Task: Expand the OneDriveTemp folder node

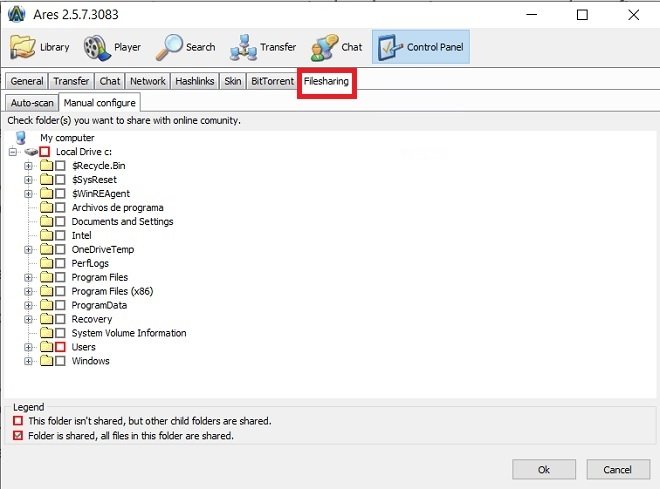Action: coord(28,249)
